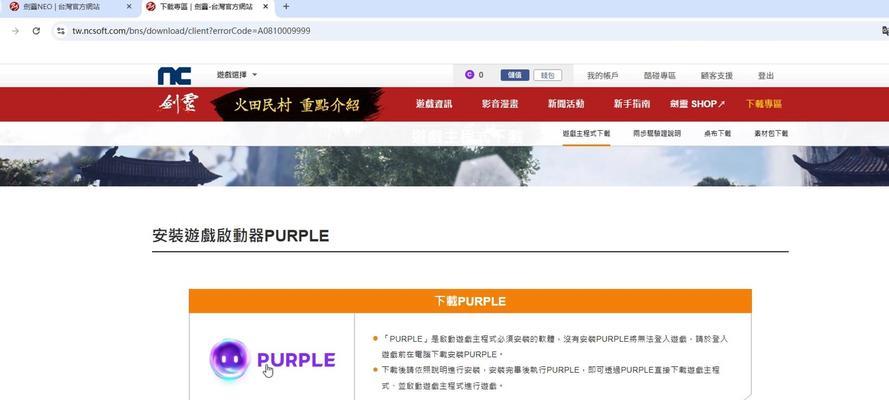The width and height of the screenshot is (889, 400).
Task: Click the PURPLE launcher logo
Action: point(272,359)
